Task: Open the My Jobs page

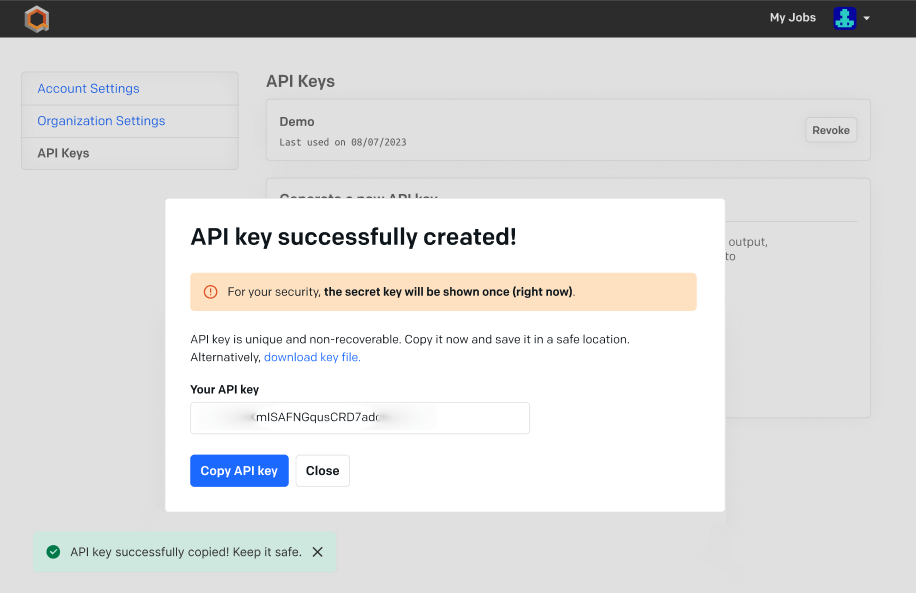Action: pos(792,17)
